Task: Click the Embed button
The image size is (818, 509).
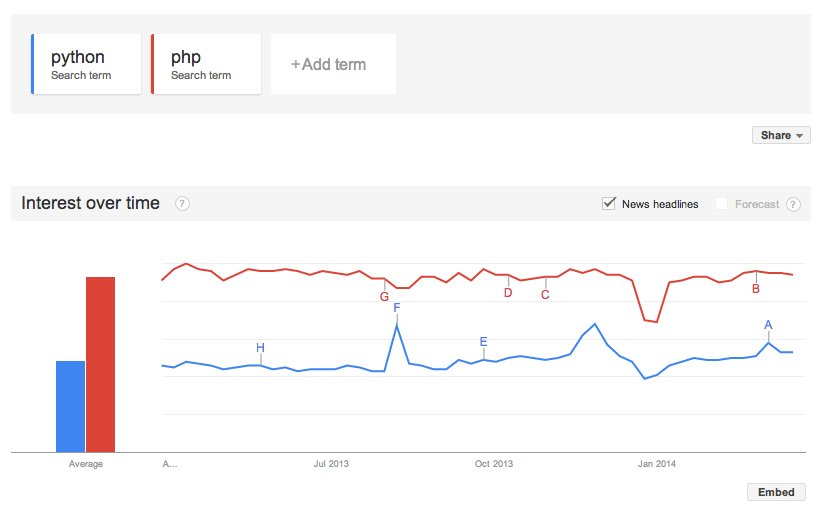Action: point(776,492)
